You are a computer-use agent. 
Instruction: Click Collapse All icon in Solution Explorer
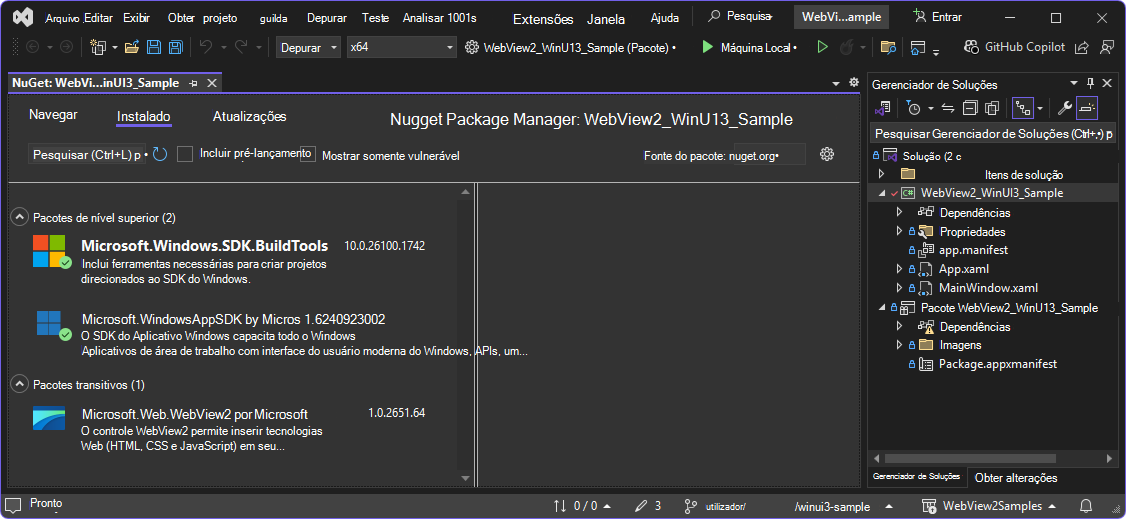tap(970, 108)
